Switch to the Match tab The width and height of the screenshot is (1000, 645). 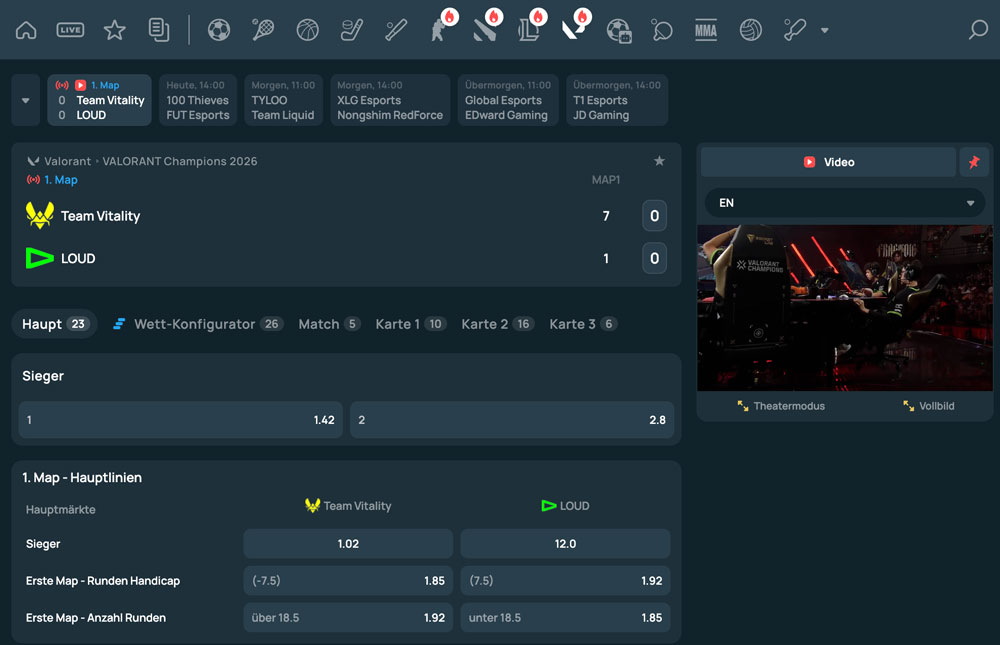point(329,324)
